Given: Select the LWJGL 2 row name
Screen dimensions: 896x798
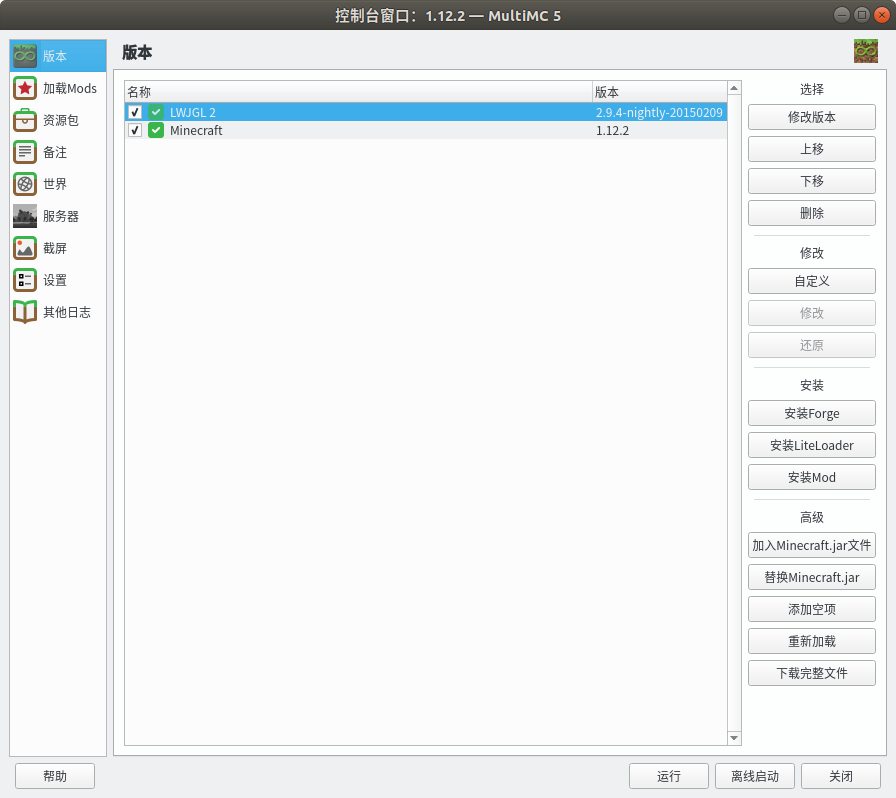Looking at the screenshot, I should tap(193, 112).
